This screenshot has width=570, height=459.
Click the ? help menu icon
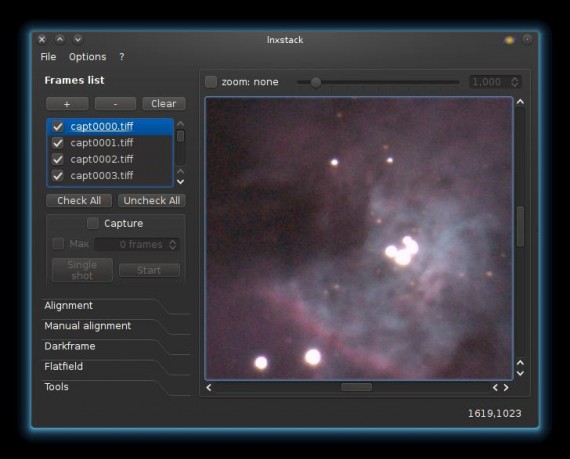tap(122, 57)
